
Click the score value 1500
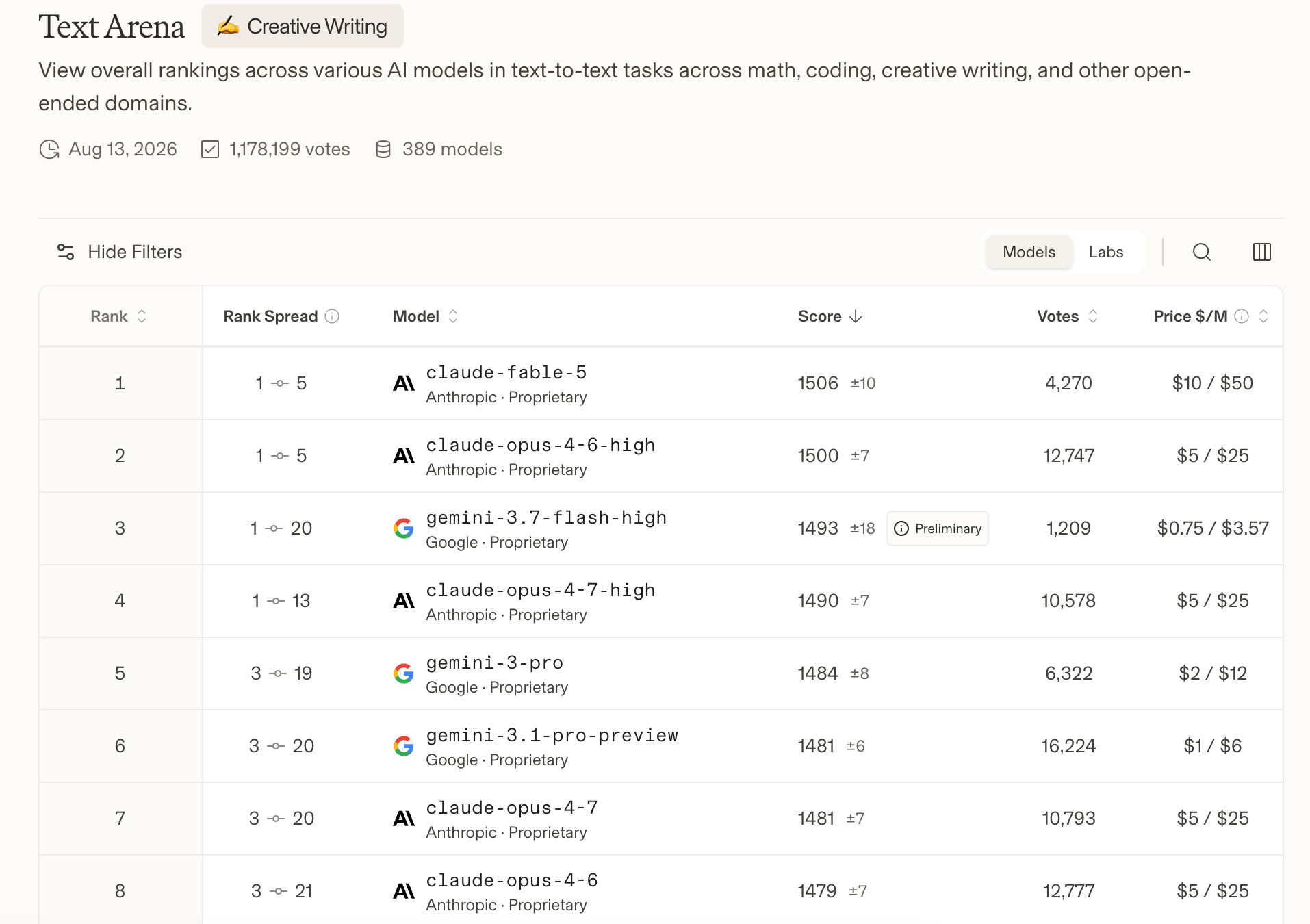pyautogui.click(x=818, y=456)
